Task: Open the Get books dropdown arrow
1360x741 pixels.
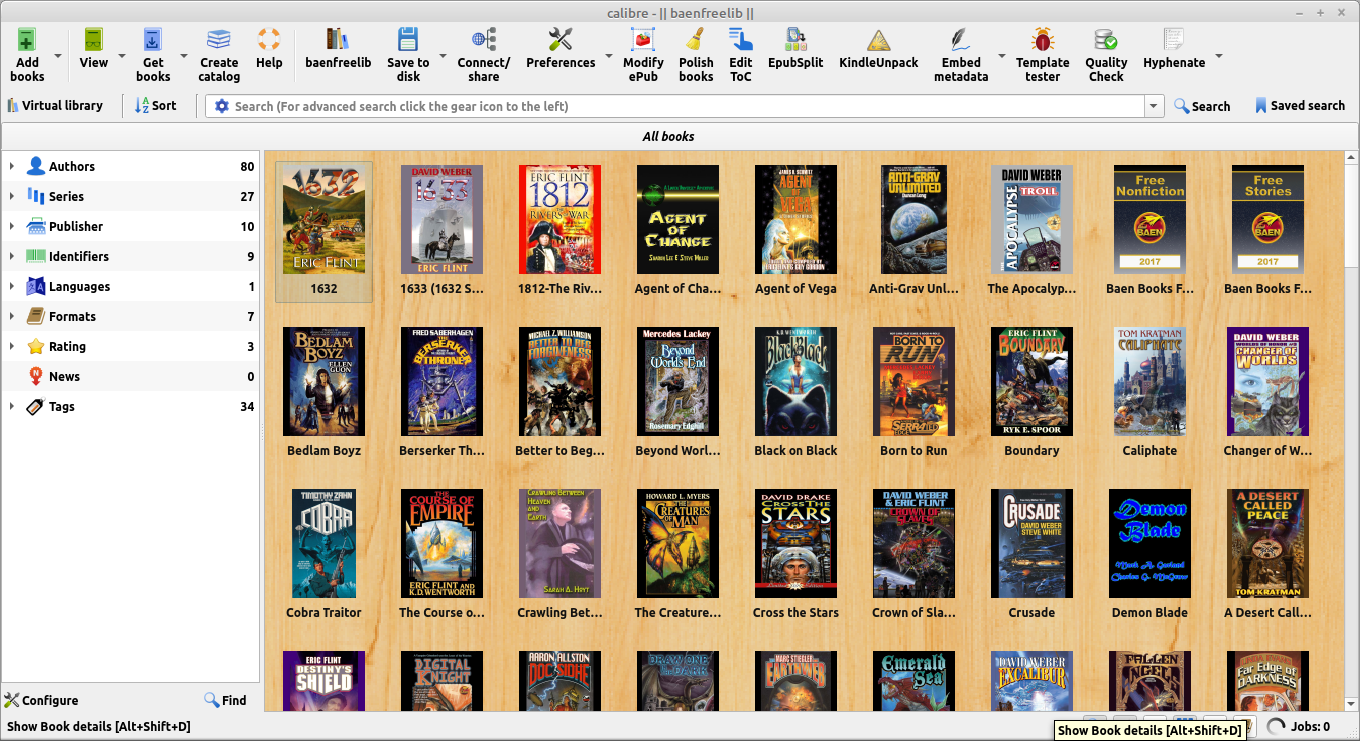Action: click(184, 56)
